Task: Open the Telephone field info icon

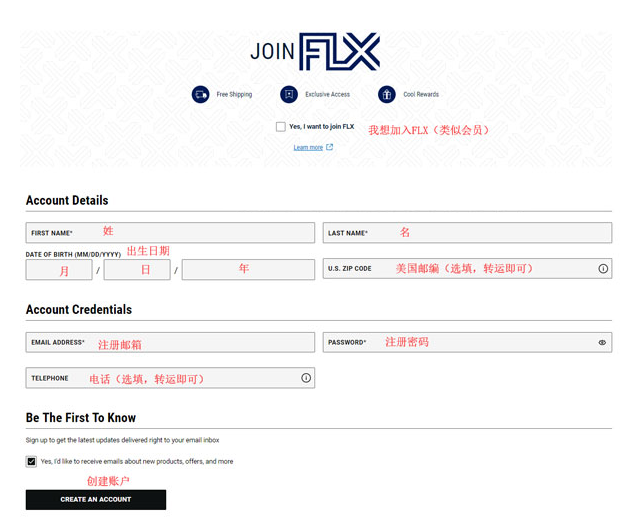Action: pos(306,378)
